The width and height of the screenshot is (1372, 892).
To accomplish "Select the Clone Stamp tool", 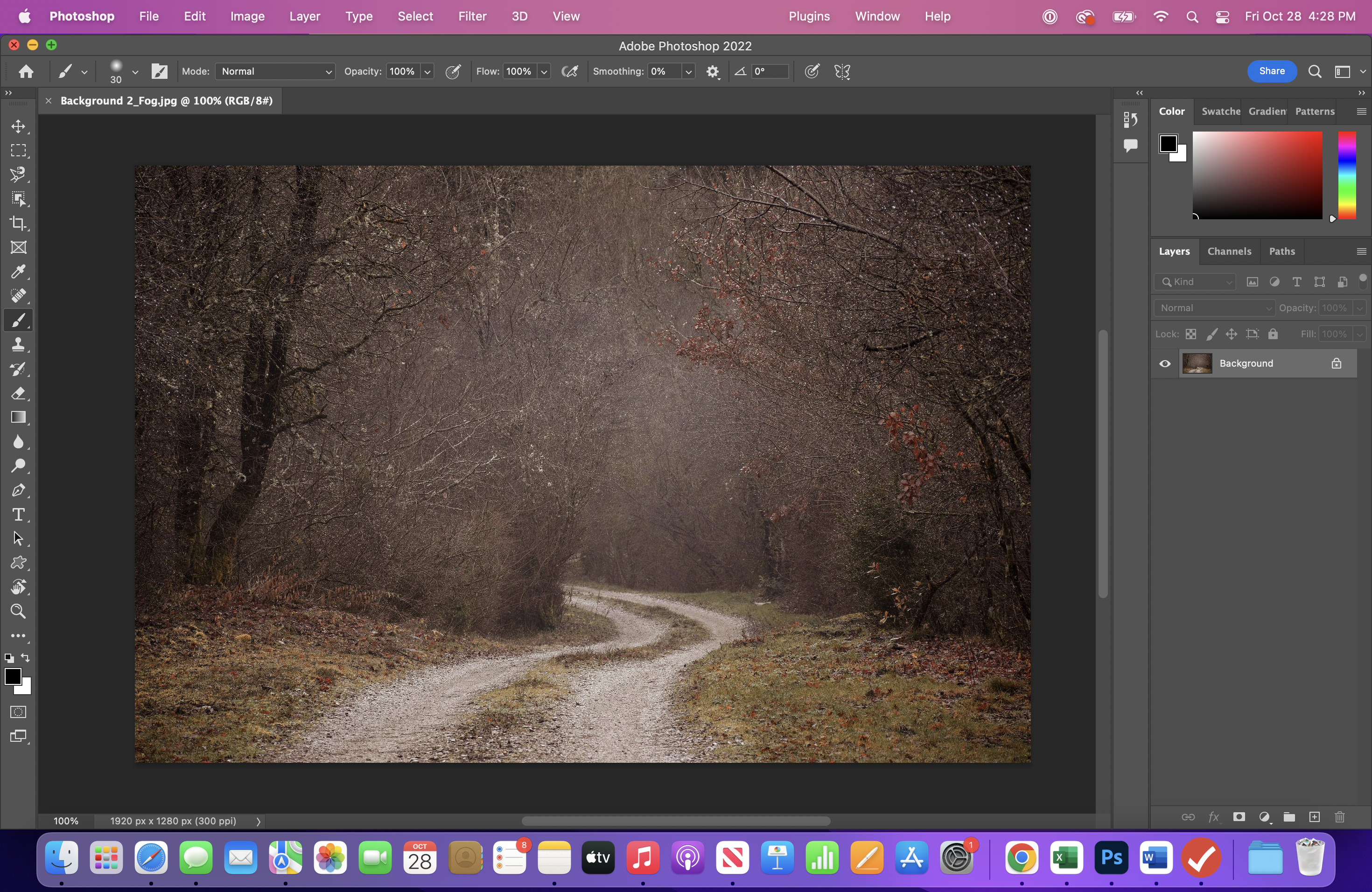I will click(x=19, y=345).
